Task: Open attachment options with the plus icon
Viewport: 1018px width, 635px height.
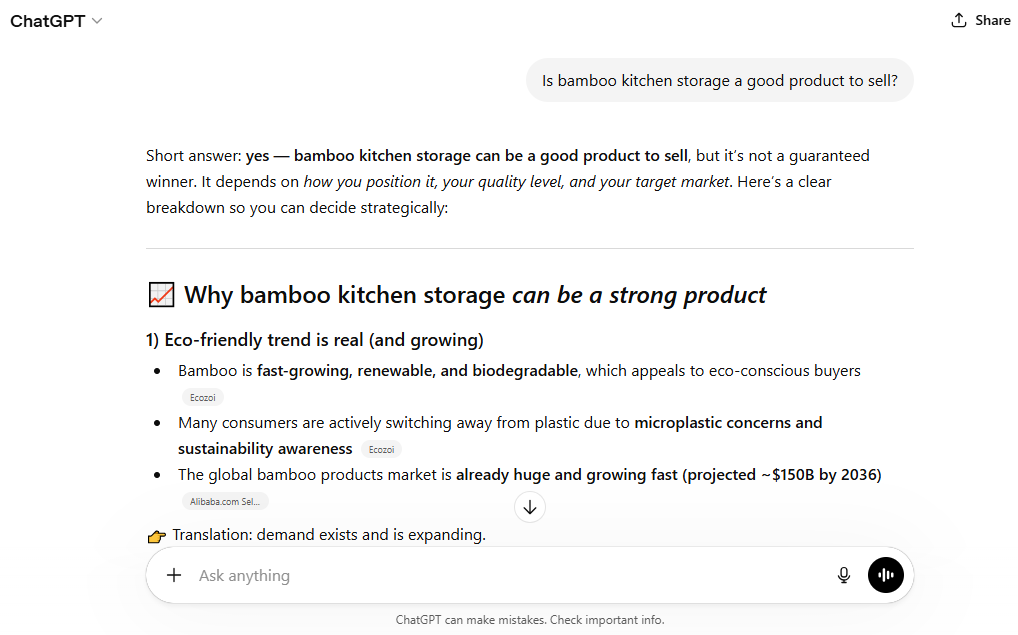Action: (174, 575)
